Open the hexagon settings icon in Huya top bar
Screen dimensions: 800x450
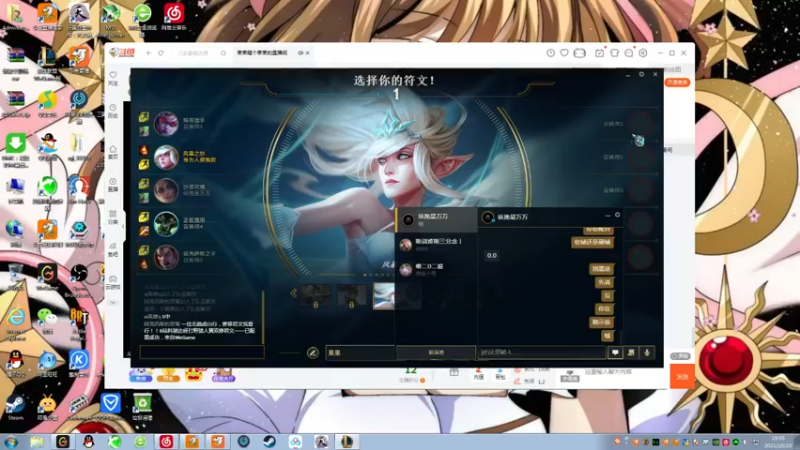coord(643,53)
